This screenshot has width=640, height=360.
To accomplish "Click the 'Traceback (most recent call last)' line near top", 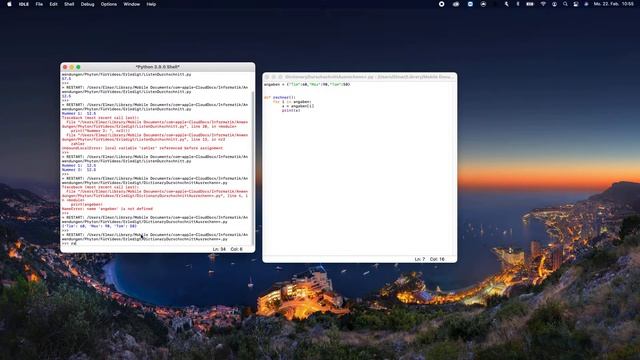I will point(100,118).
